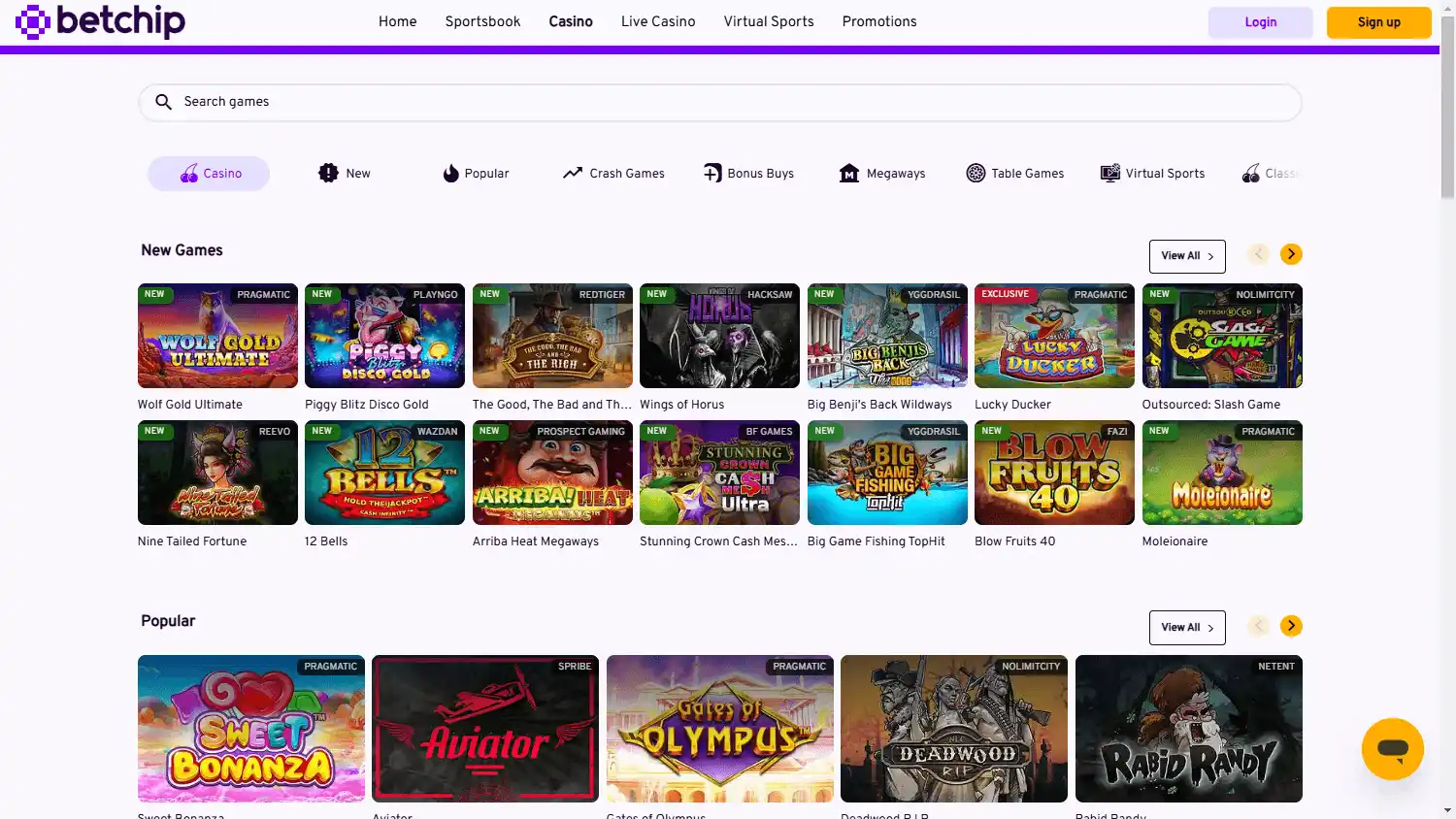
Task: Click the Bonus Buys icon
Action: (712, 173)
